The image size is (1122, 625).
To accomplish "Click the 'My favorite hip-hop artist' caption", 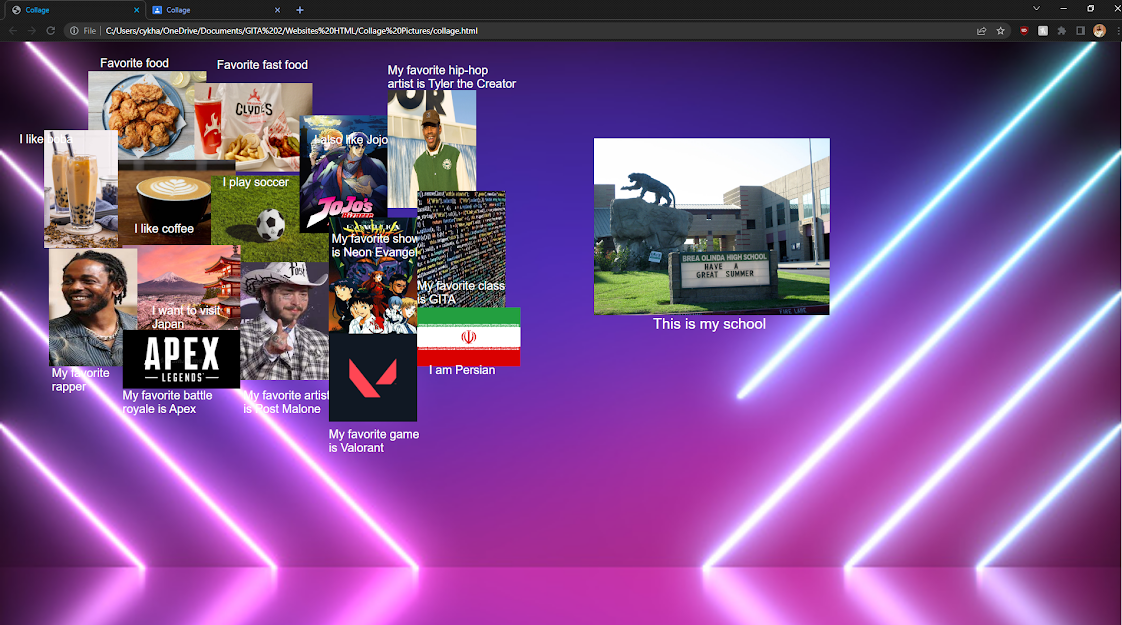I will 452,77.
